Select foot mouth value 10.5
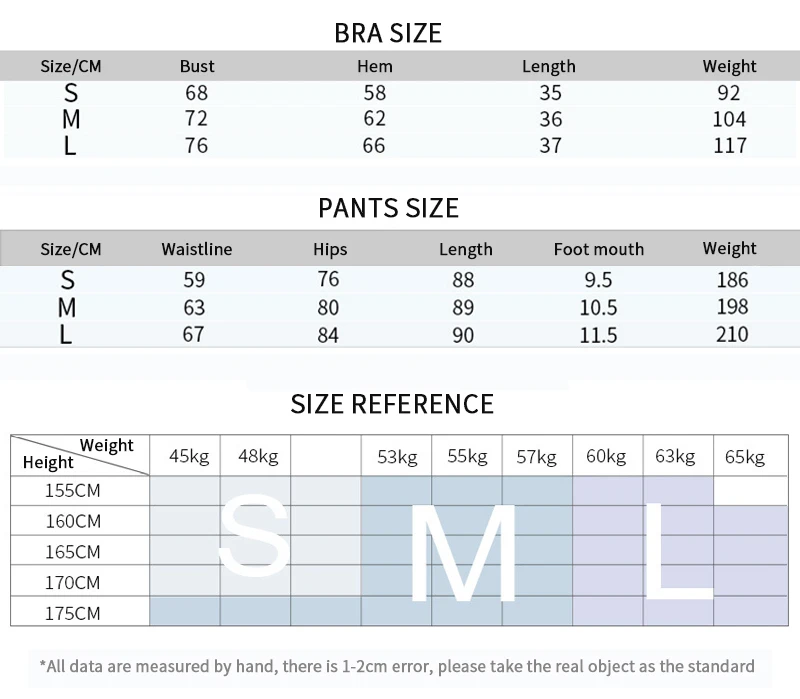 [x=598, y=308]
